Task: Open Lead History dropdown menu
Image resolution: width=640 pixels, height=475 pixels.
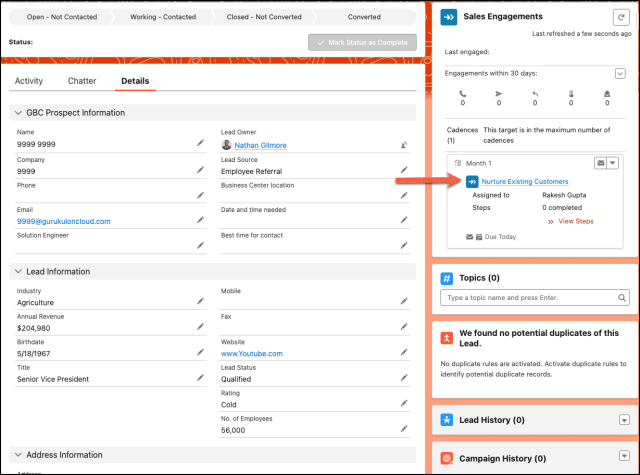Action: point(623,420)
